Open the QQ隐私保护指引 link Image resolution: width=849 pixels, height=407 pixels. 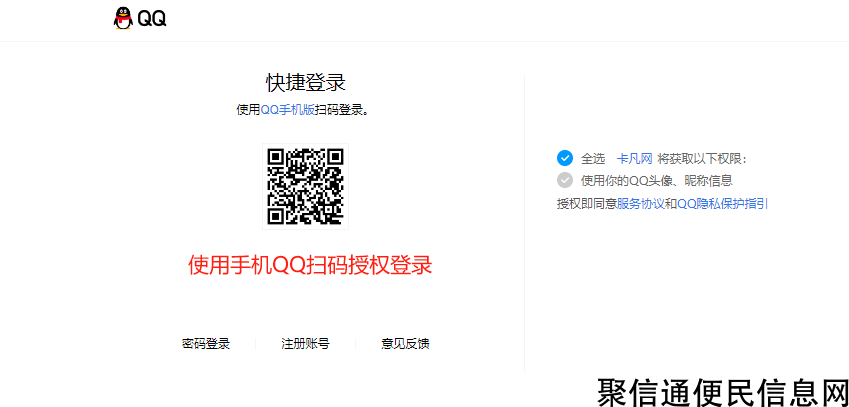pyautogui.click(x=723, y=204)
